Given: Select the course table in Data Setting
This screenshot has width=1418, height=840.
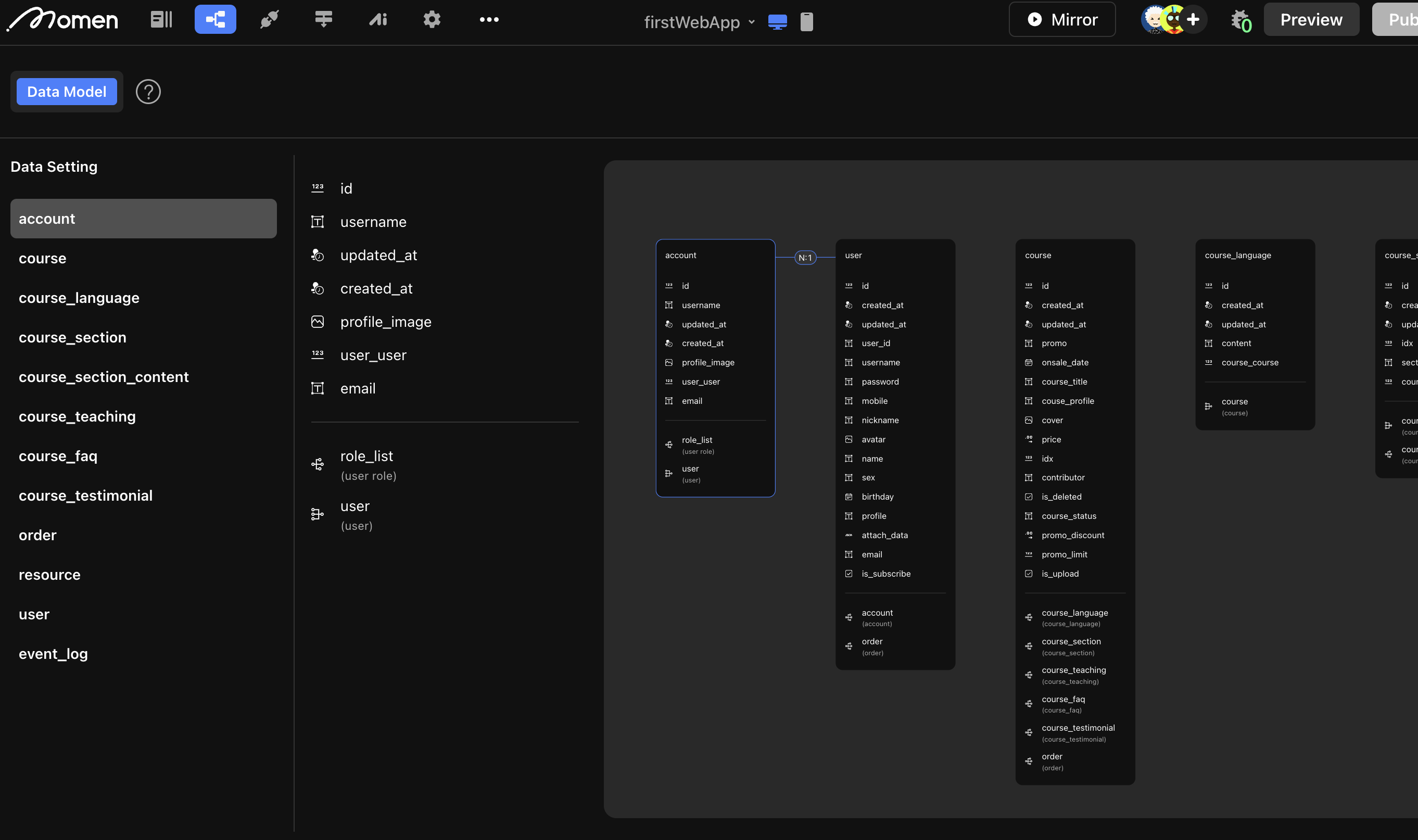Looking at the screenshot, I should point(143,258).
